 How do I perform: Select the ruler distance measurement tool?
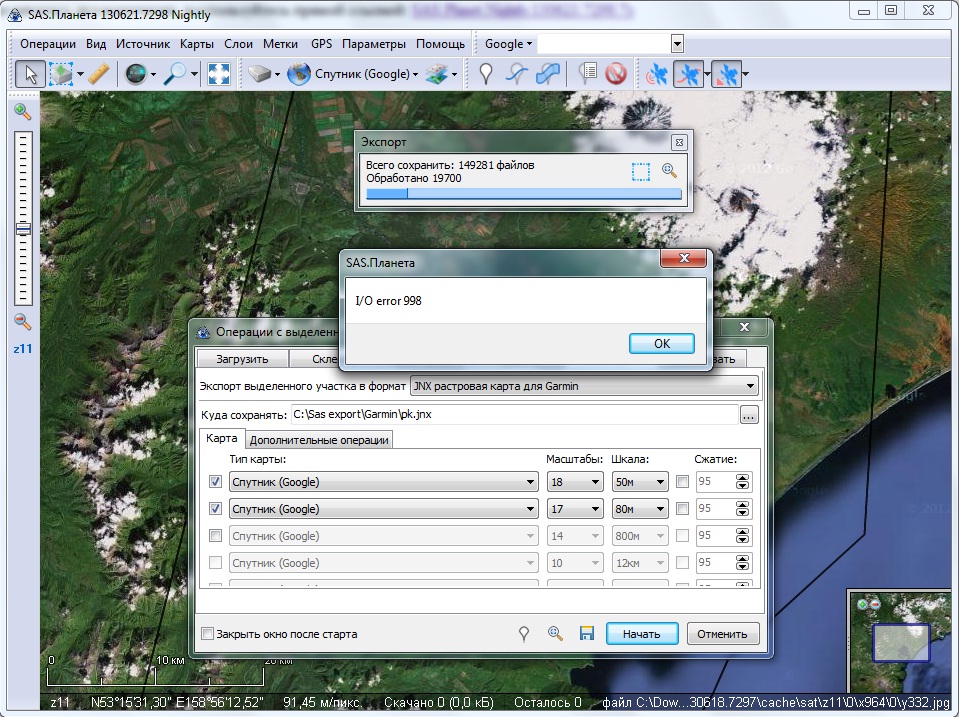coord(98,73)
